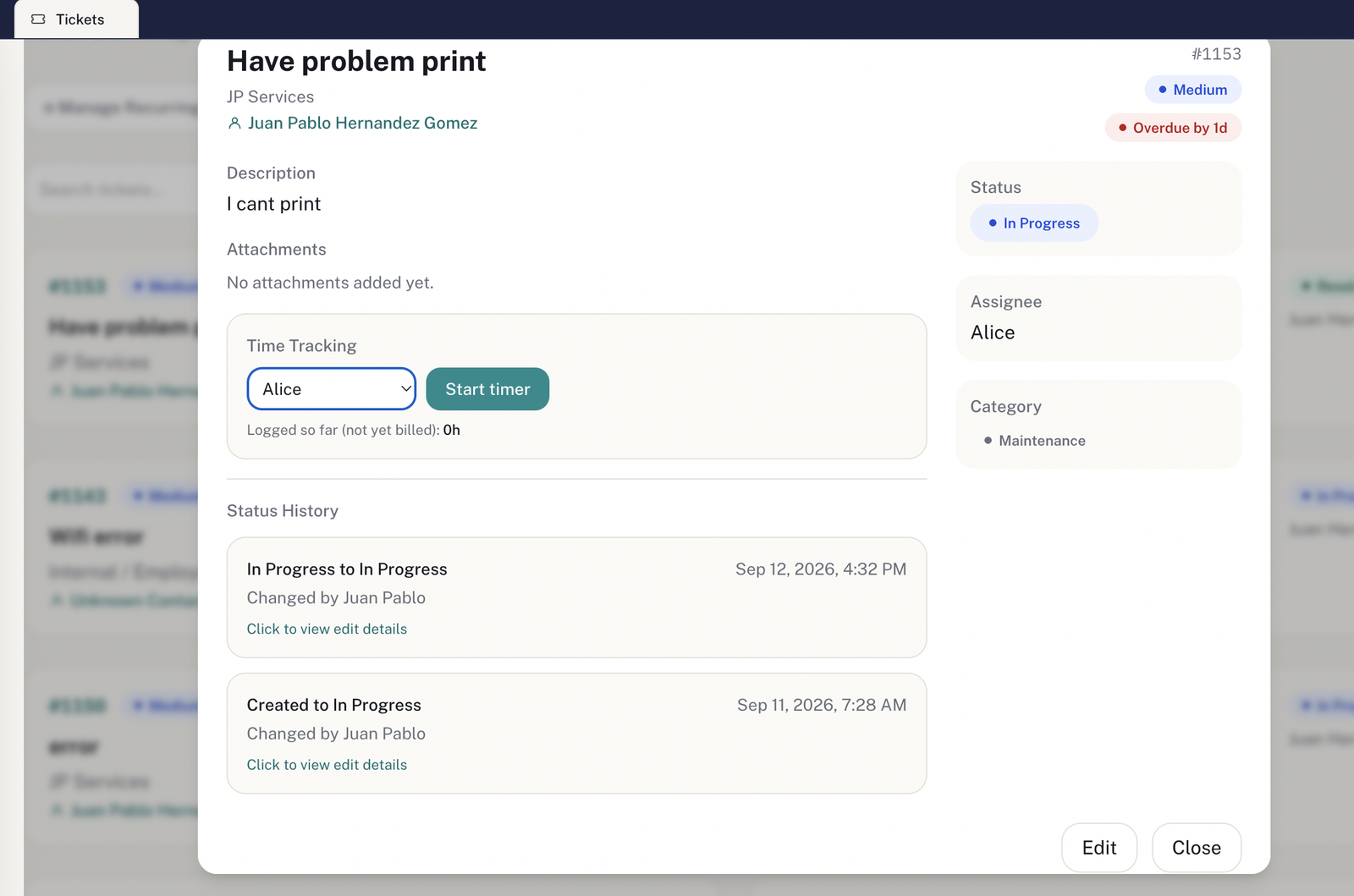Start the timer for this ticket

point(487,389)
